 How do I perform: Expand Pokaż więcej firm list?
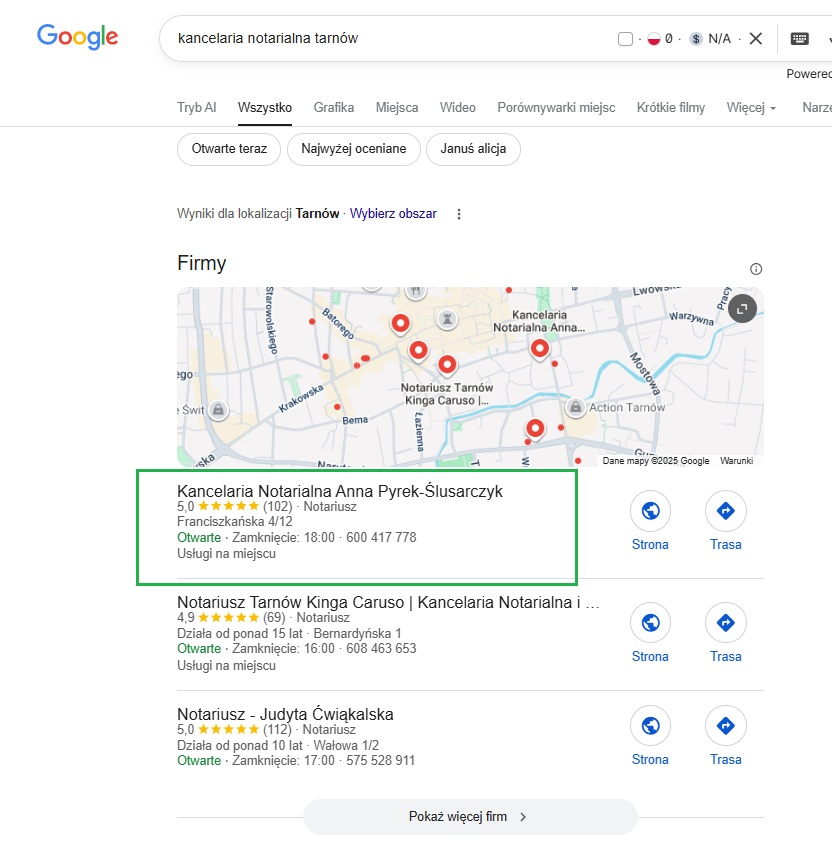pyautogui.click(x=469, y=817)
